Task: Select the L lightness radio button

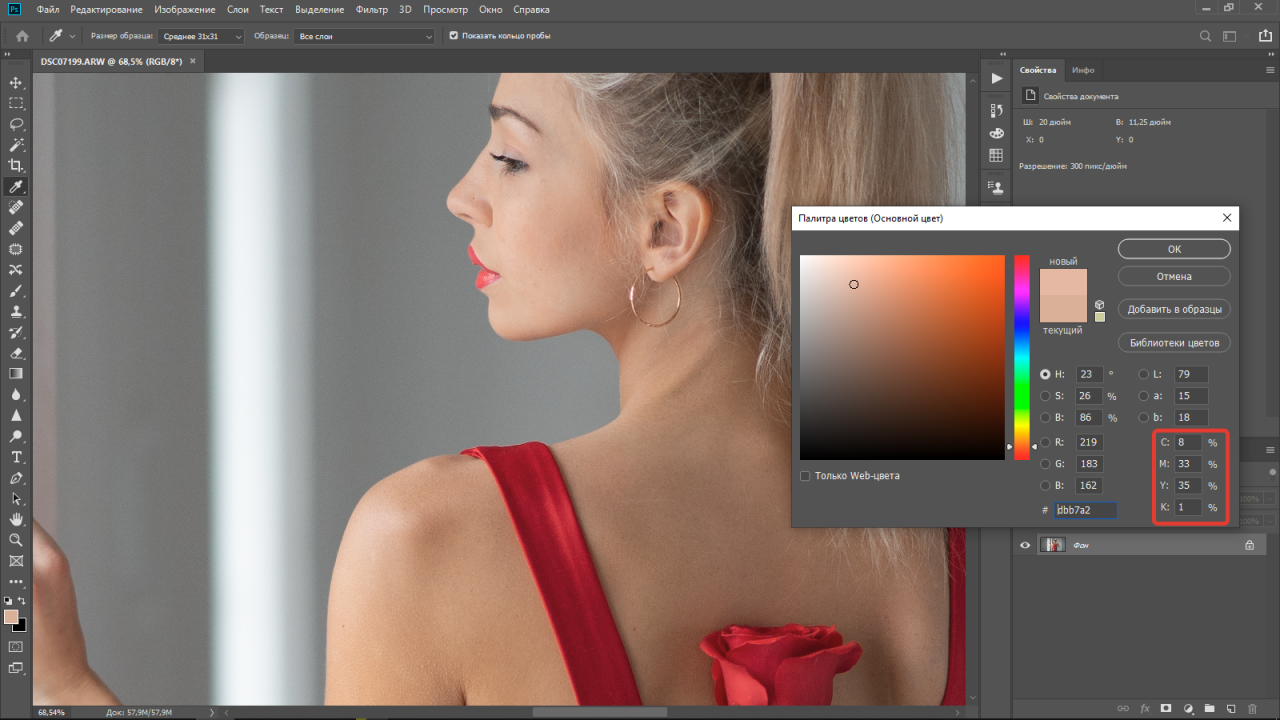Action: 1144,374
